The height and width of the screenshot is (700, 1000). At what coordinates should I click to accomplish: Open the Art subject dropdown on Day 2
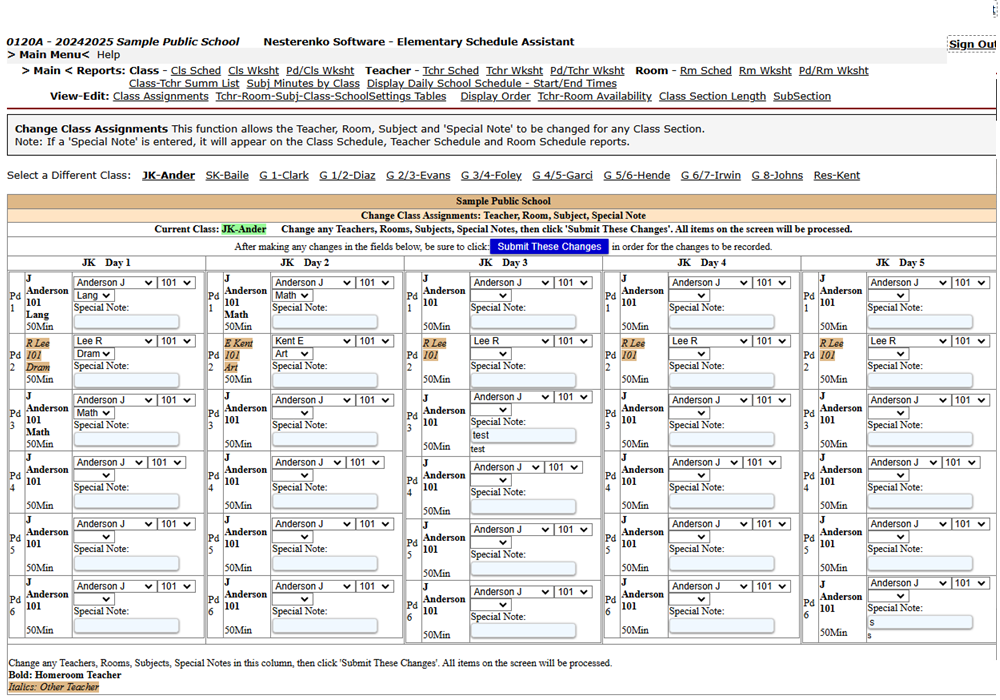(x=292, y=354)
